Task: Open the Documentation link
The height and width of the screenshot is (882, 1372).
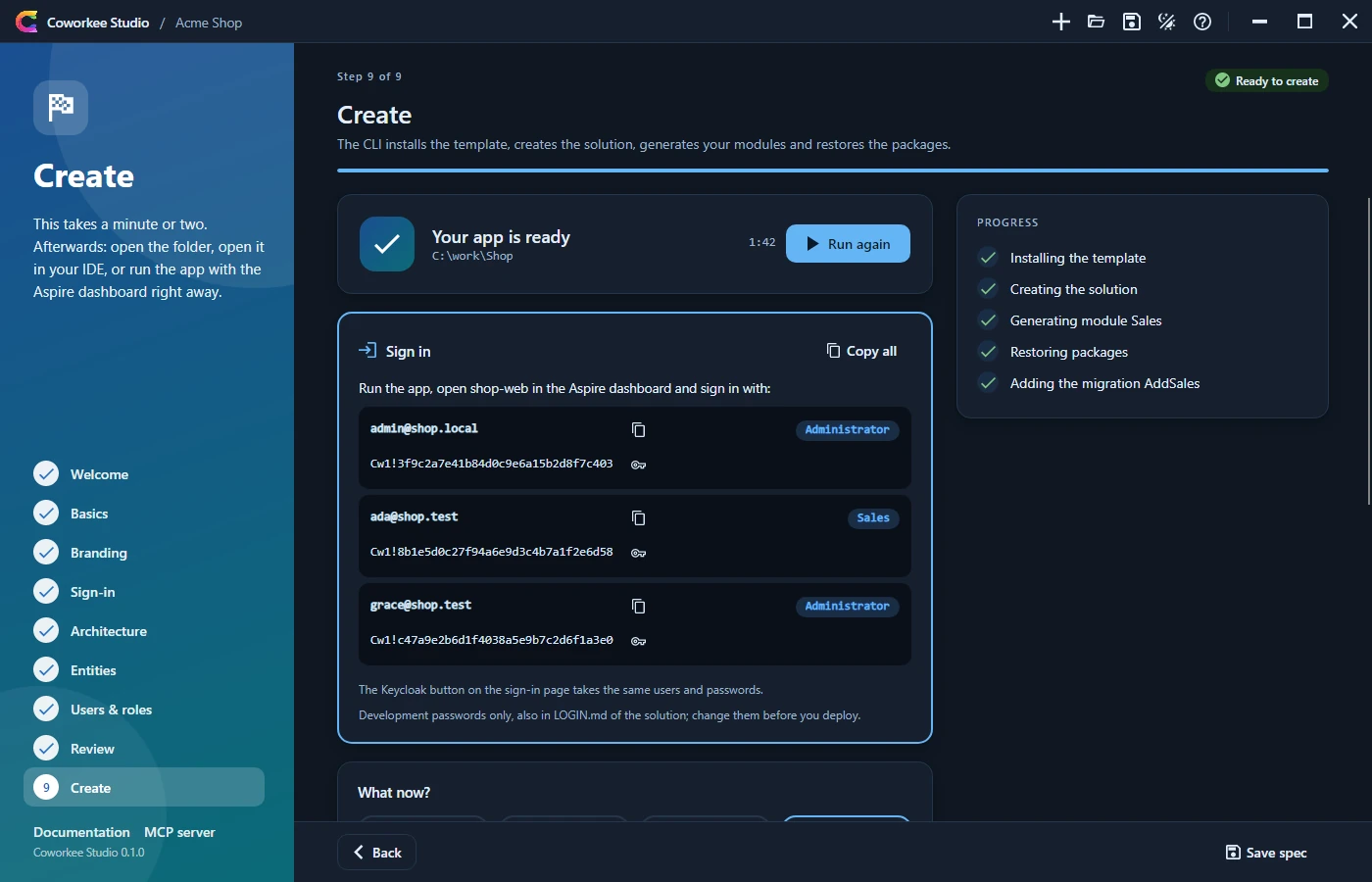Action: [81, 832]
